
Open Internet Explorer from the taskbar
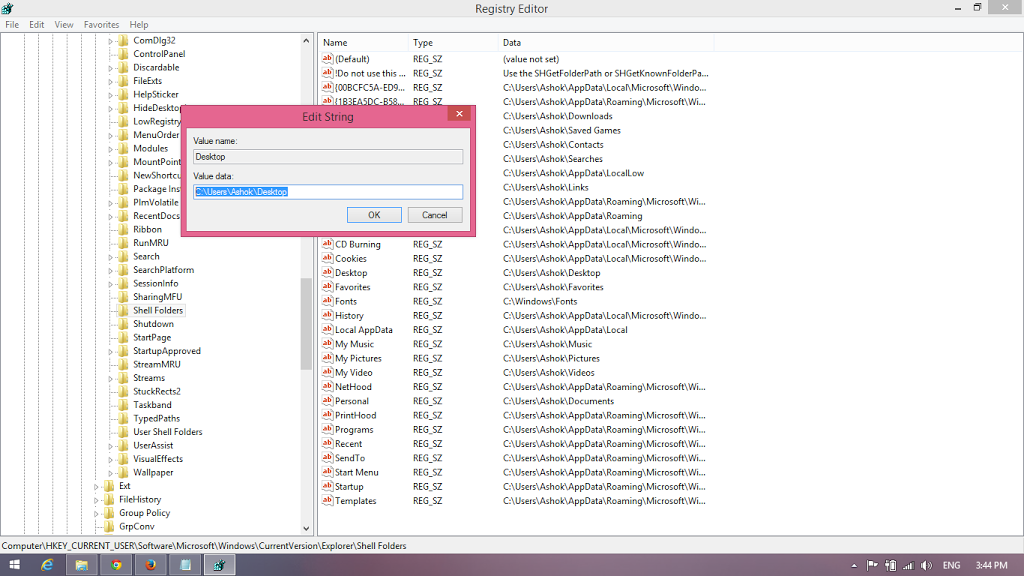(47, 565)
